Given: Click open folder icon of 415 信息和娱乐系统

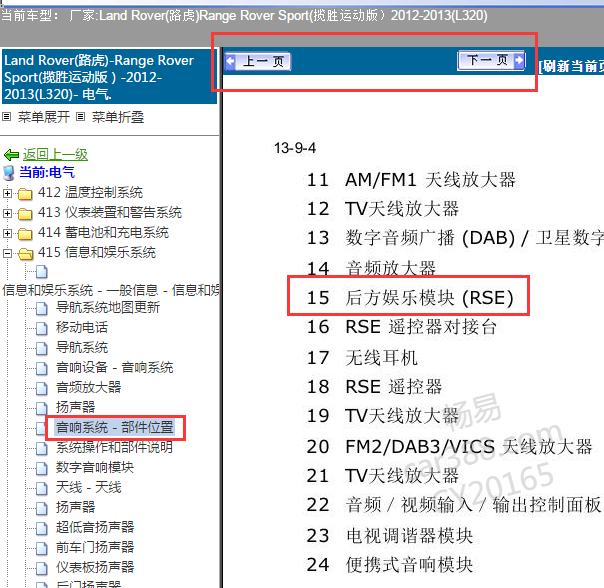Looking at the screenshot, I should click(25, 254).
